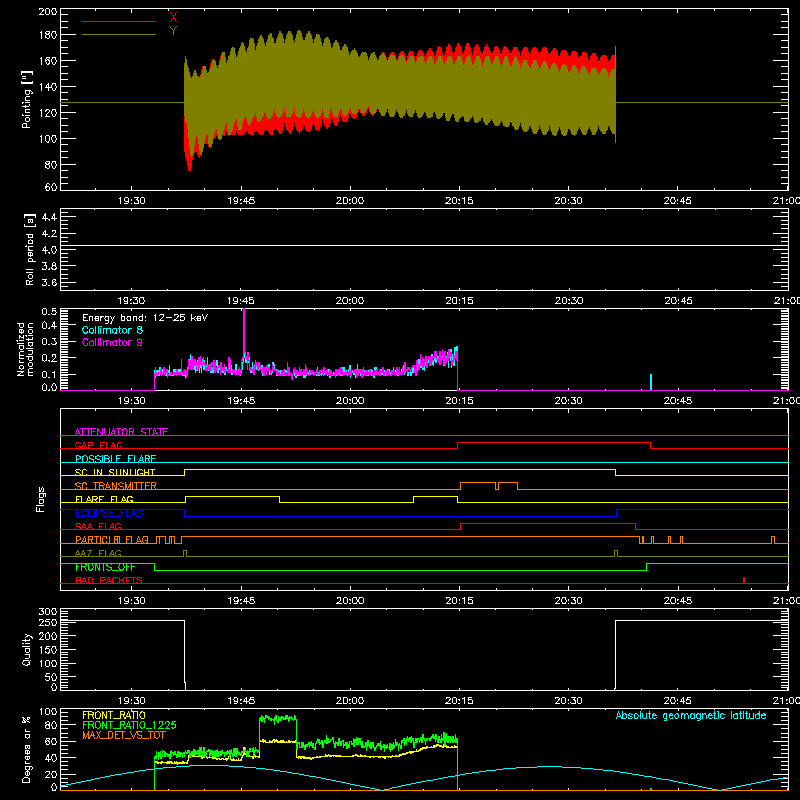Image resolution: width=800 pixels, height=800 pixels.
Task: Click the 'Collimator 8' legend label
Action: (x=112, y=330)
